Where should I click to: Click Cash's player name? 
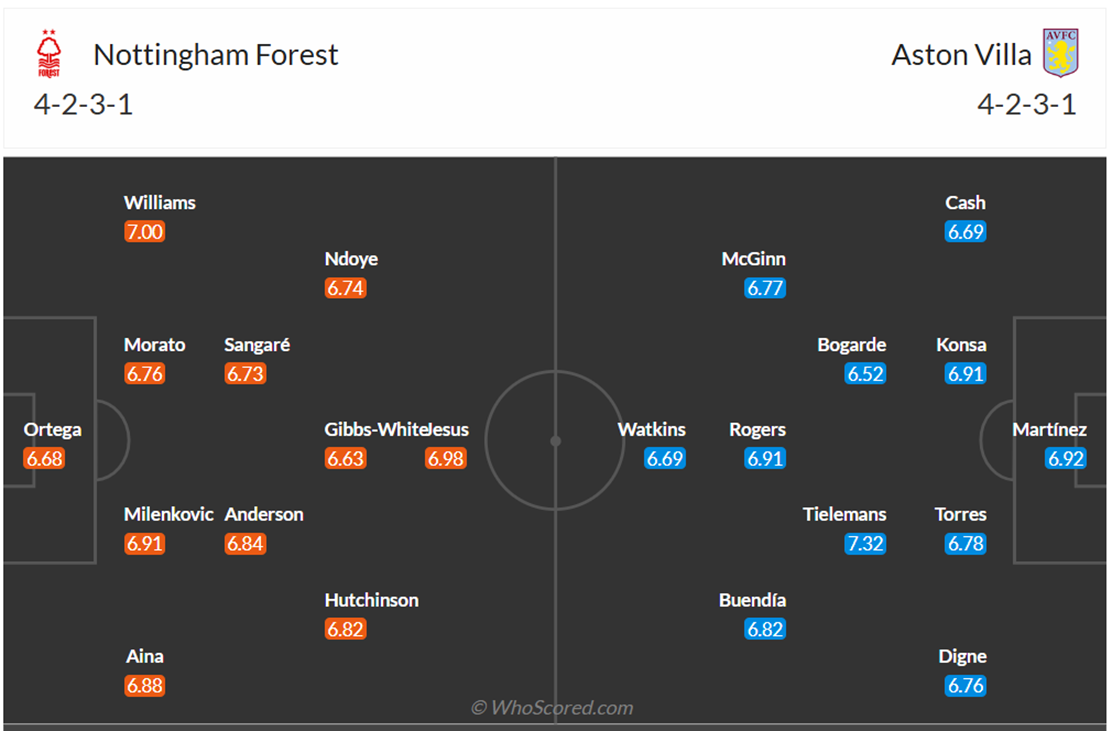pos(965,202)
